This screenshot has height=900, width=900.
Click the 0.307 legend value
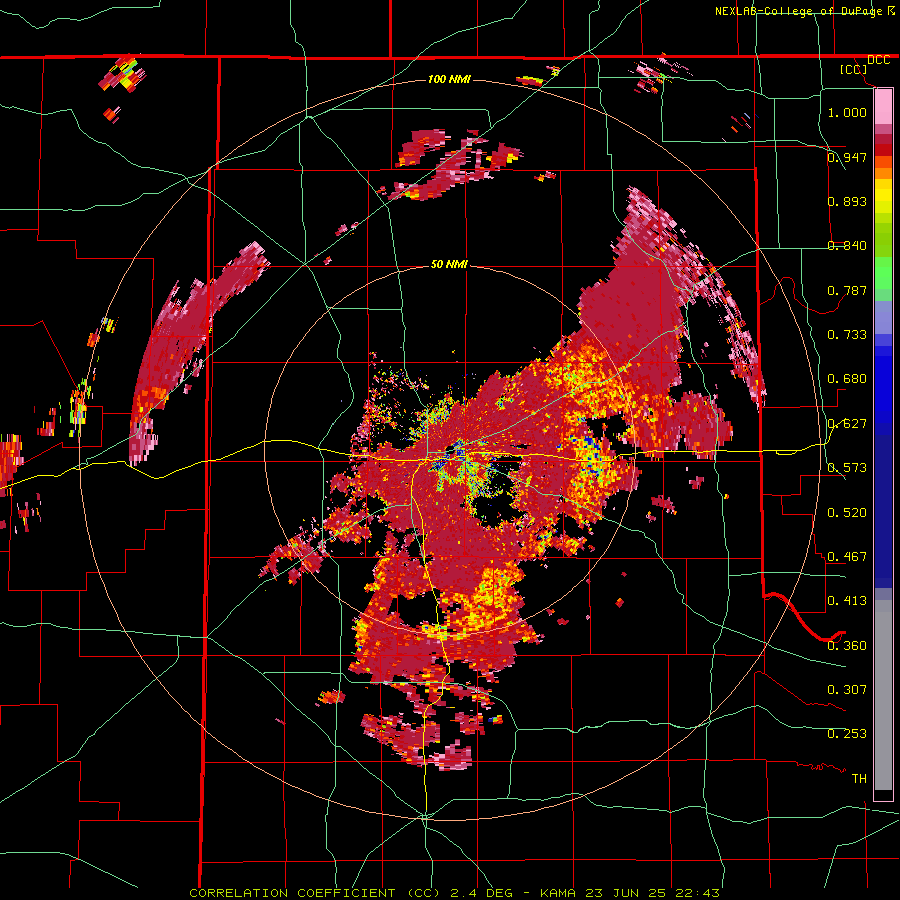(847, 690)
